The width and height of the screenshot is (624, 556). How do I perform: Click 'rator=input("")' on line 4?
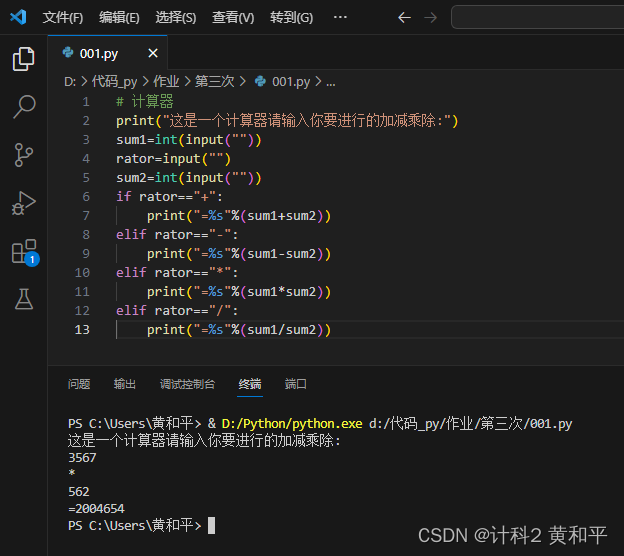click(x=173, y=159)
